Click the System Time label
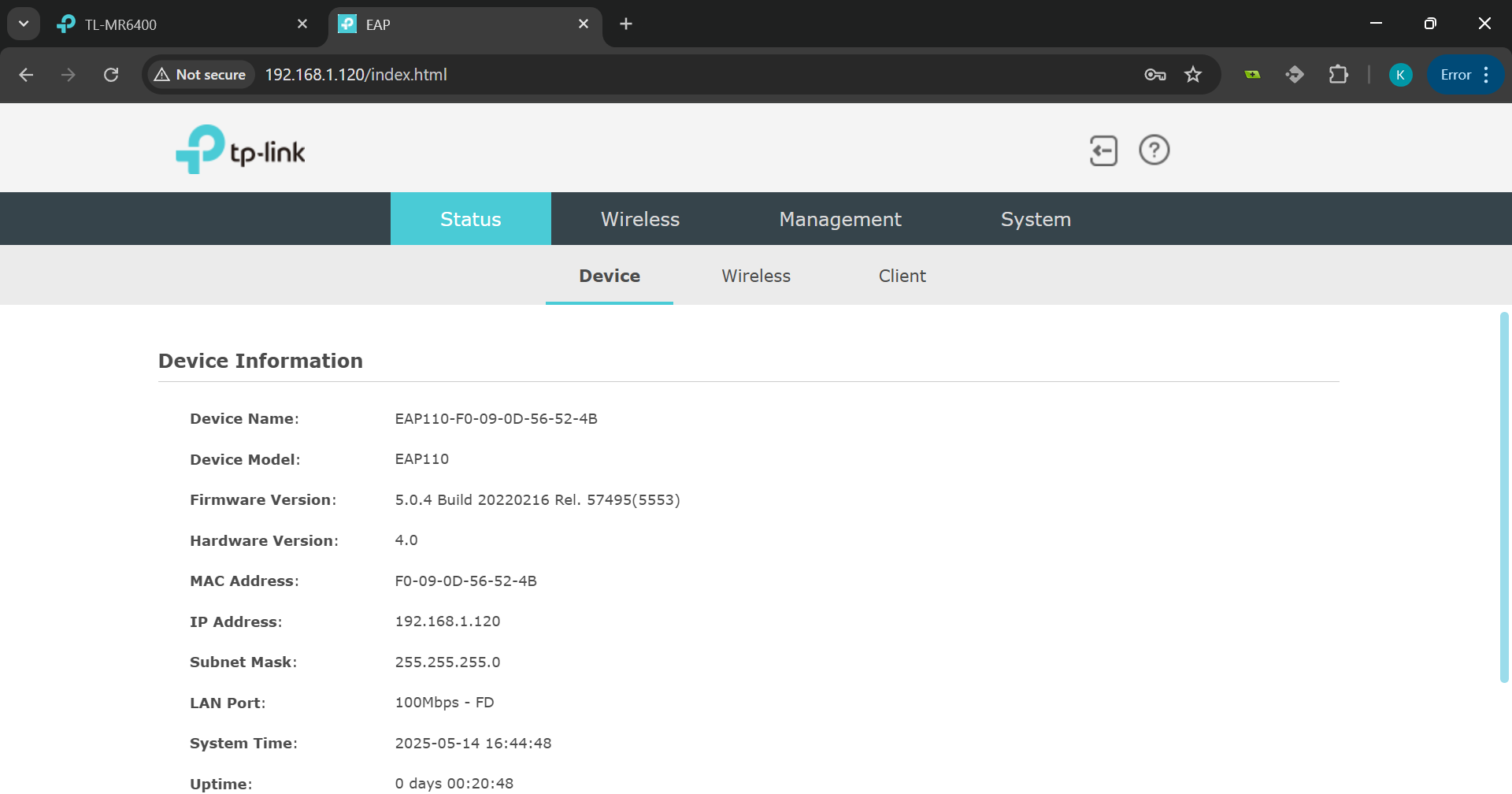The width and height of the screenshot is (1512, 794). coord(243,744)
